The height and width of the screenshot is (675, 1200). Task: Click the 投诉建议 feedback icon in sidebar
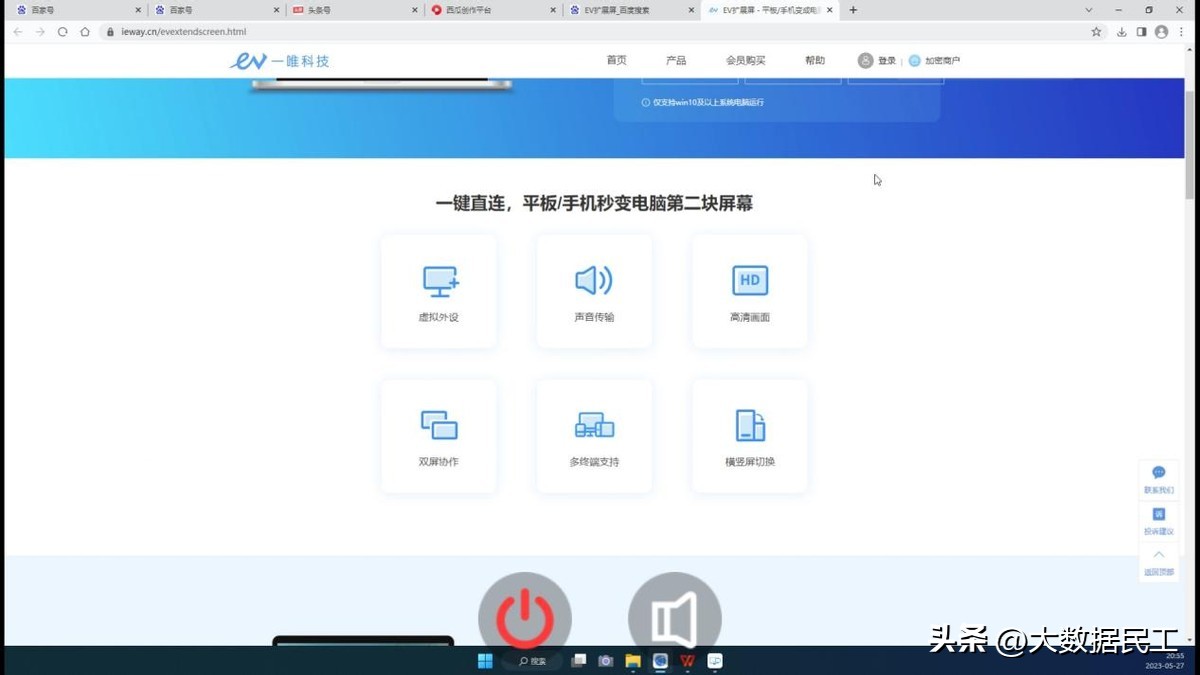(1158, 513)
